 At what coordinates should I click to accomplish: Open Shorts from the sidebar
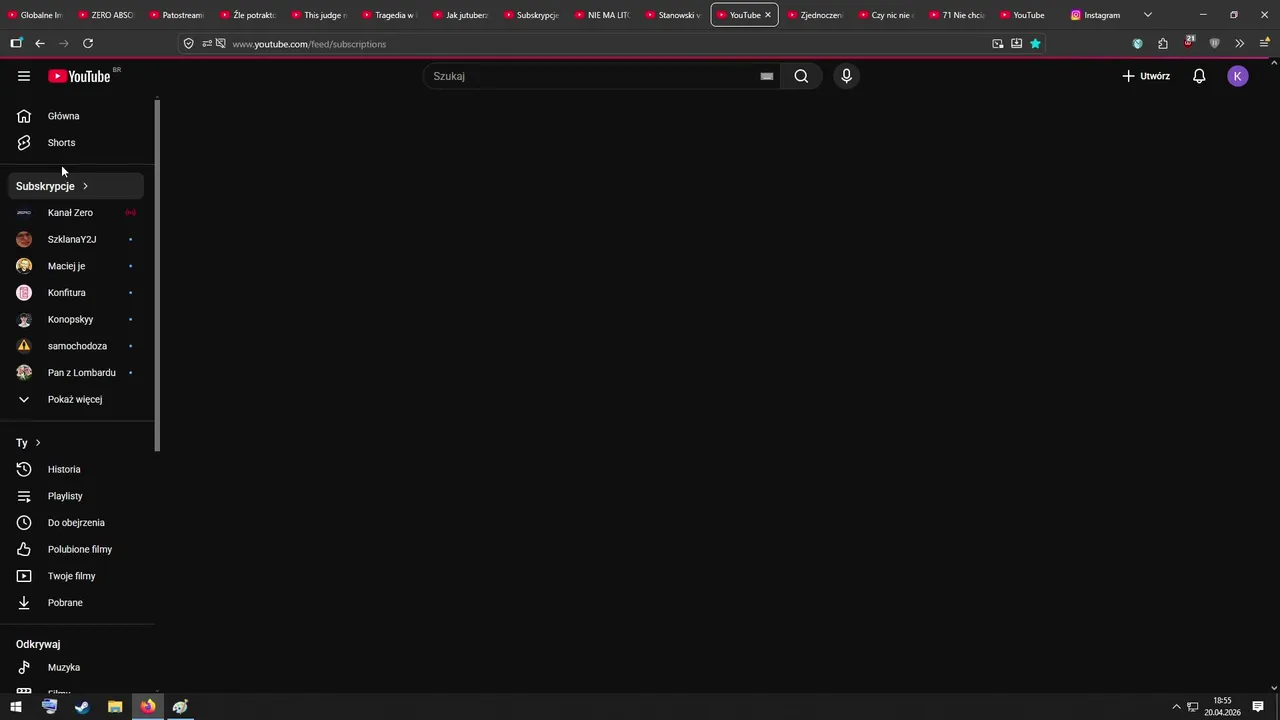(x=76, y=143)
